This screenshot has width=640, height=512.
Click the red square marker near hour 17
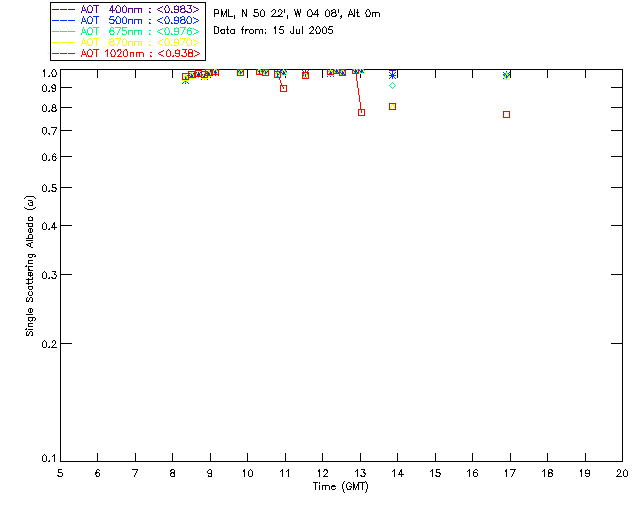click(507, 115)
